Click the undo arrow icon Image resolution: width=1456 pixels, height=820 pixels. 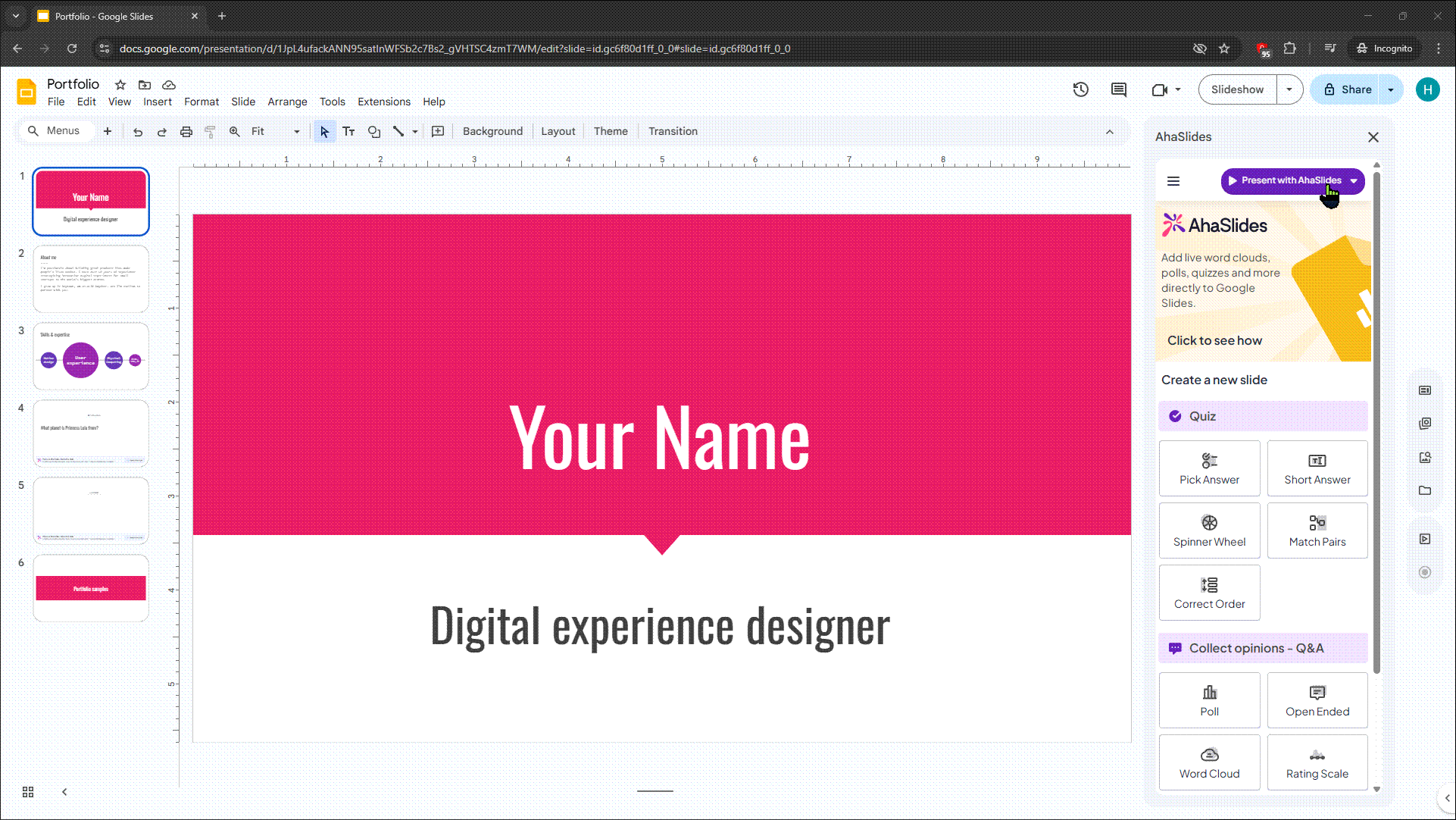(138, 132)
